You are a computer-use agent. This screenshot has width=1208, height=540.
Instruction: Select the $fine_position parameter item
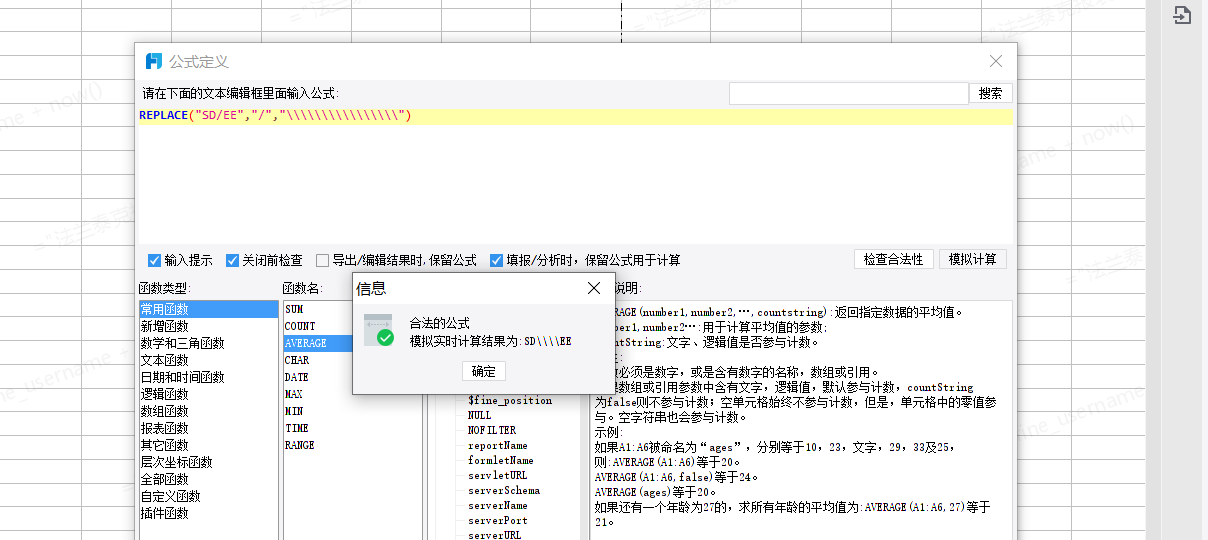click(509, 401)
